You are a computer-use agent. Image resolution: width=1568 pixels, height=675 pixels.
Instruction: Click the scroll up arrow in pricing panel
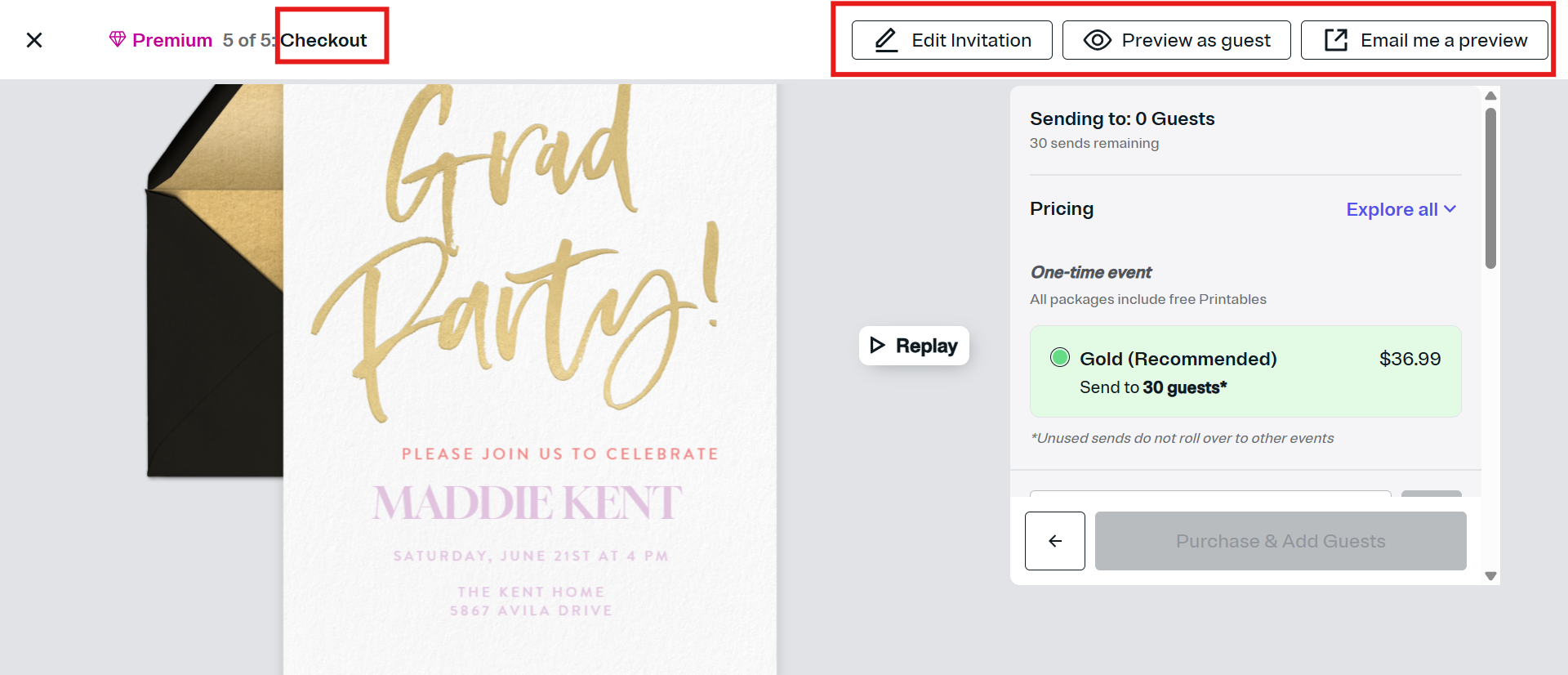pos(1490,96)
